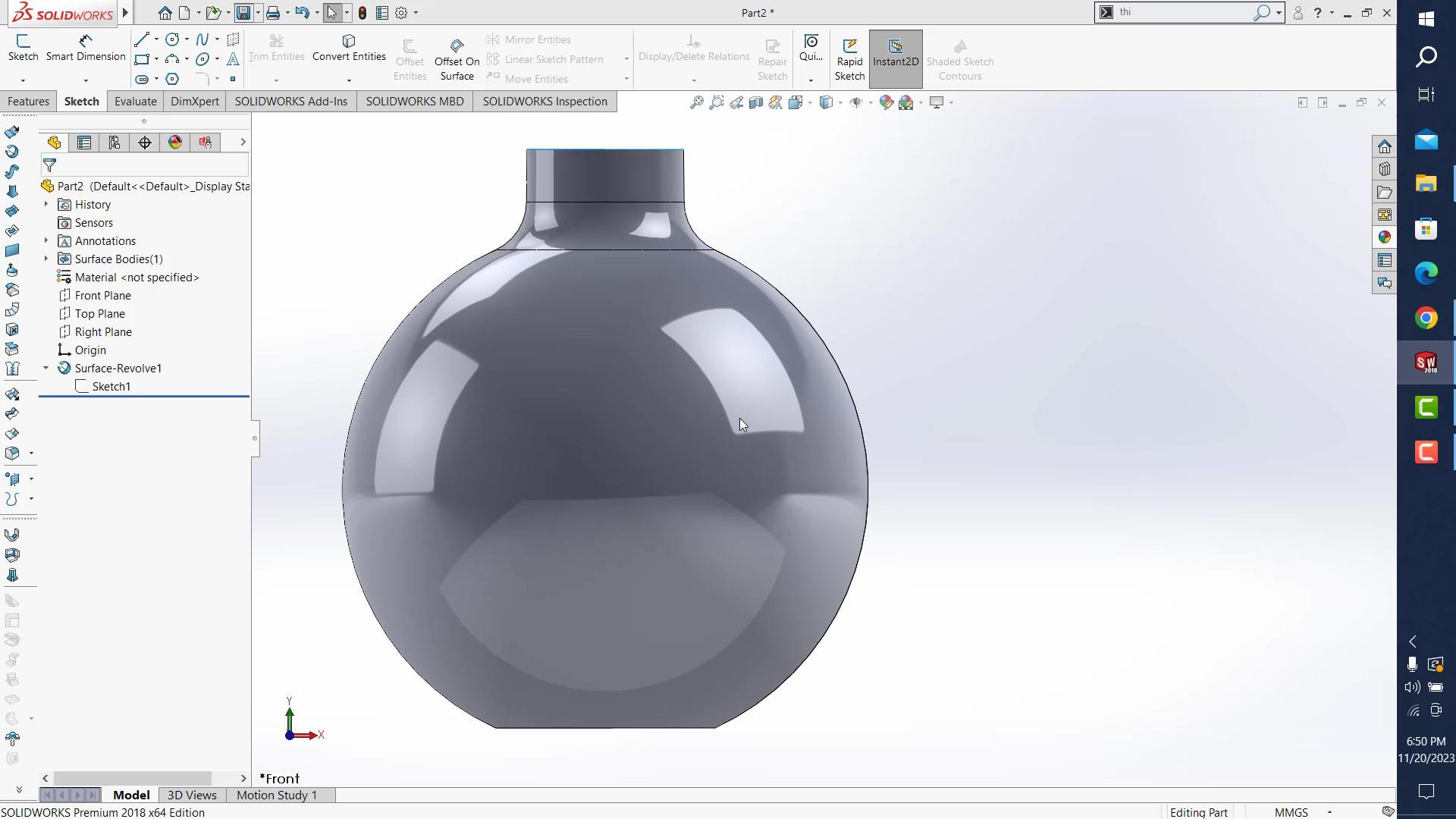Toggle the Hide/Show Items eye icon
Screen dimensions: 1456x819
pyautogui.click(x=855, y=102)
